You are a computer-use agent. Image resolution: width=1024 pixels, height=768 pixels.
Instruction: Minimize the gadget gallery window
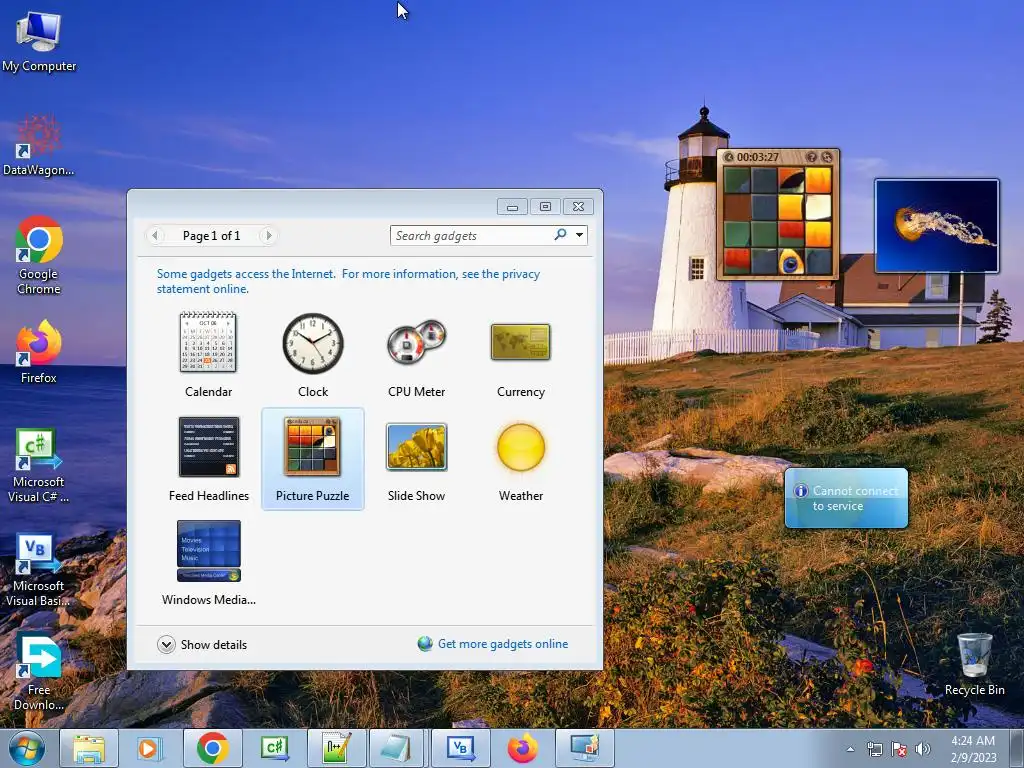pyautogui.click(x=513, y=207)
